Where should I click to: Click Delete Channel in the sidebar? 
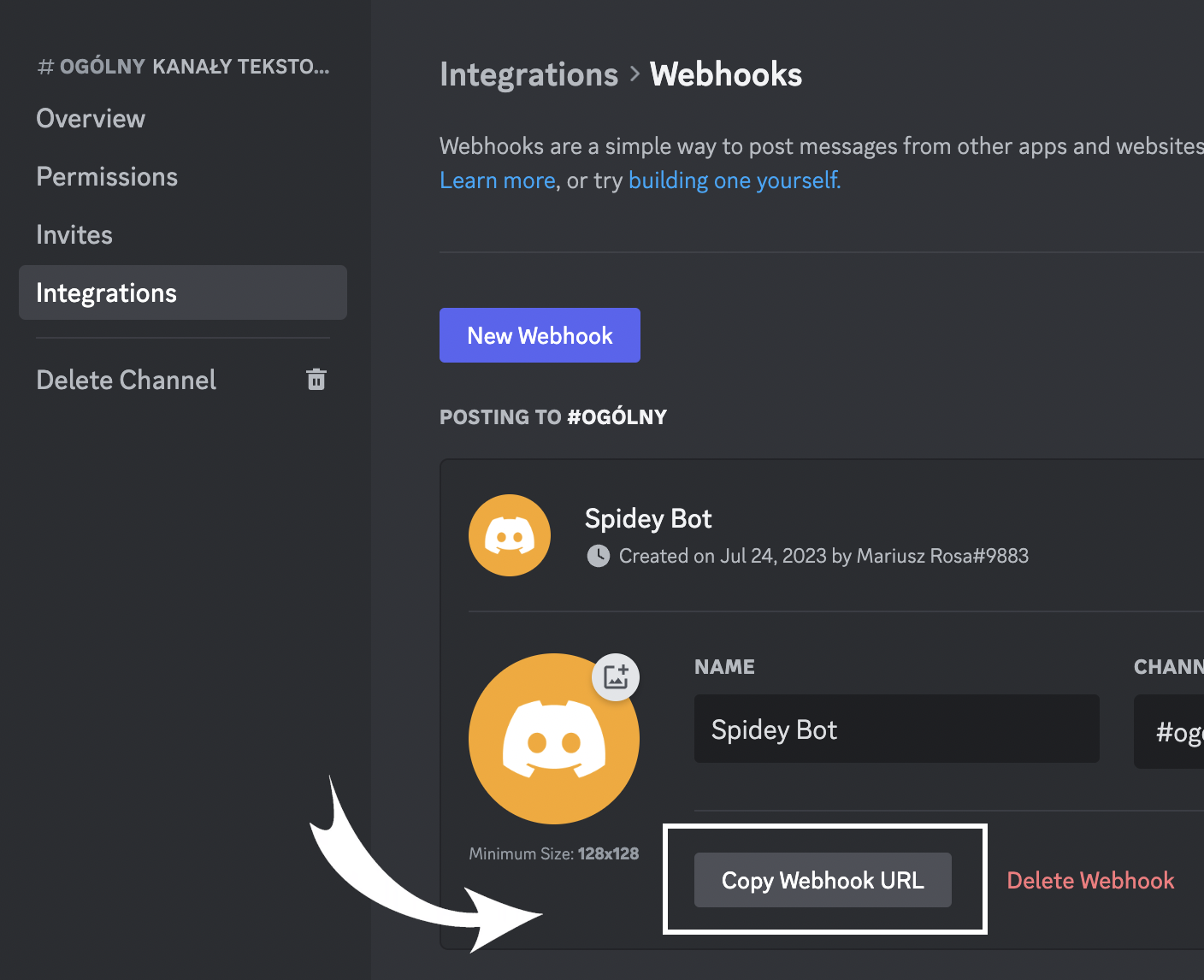(x=126, y=380)
